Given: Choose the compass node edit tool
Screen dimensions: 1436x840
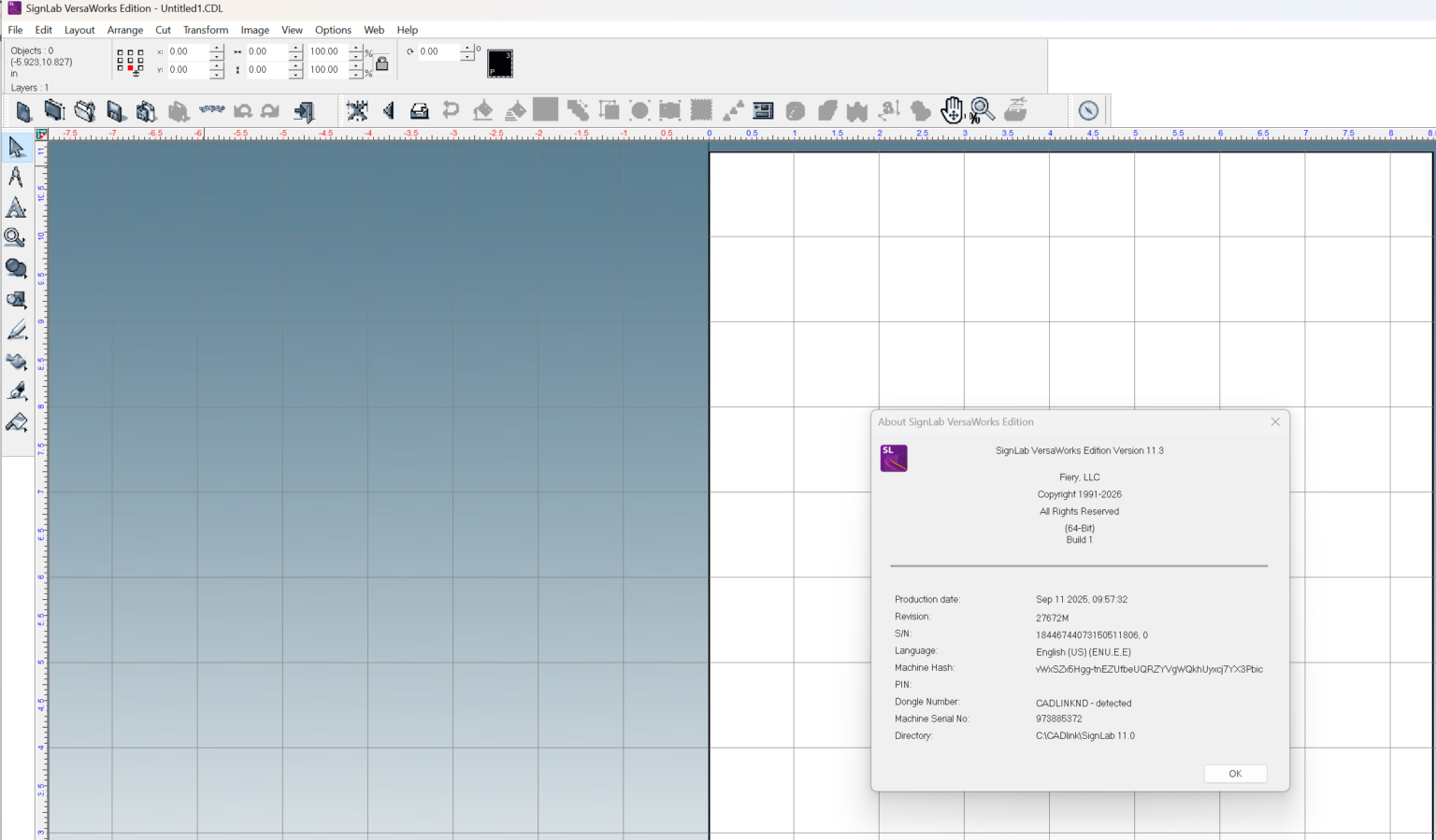Looking at the screenshot, I should pos(16,177).
